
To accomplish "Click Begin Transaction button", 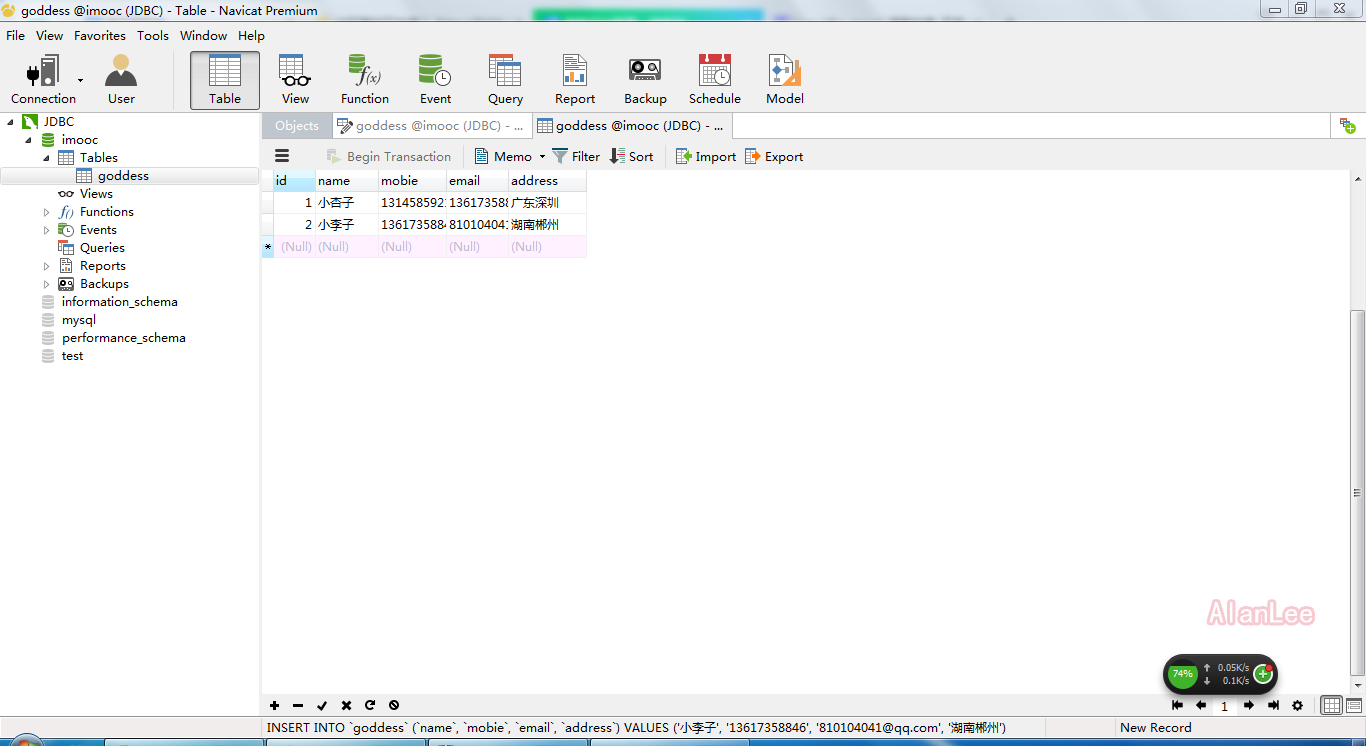I will point(389,156).
